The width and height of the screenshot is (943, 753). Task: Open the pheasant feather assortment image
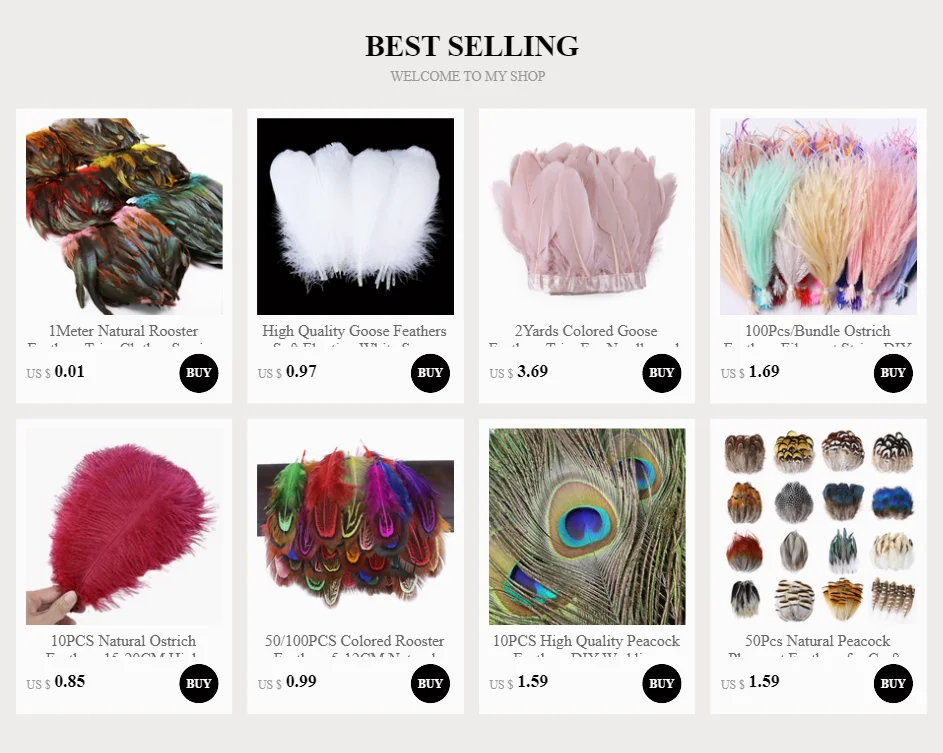(819, 526)
